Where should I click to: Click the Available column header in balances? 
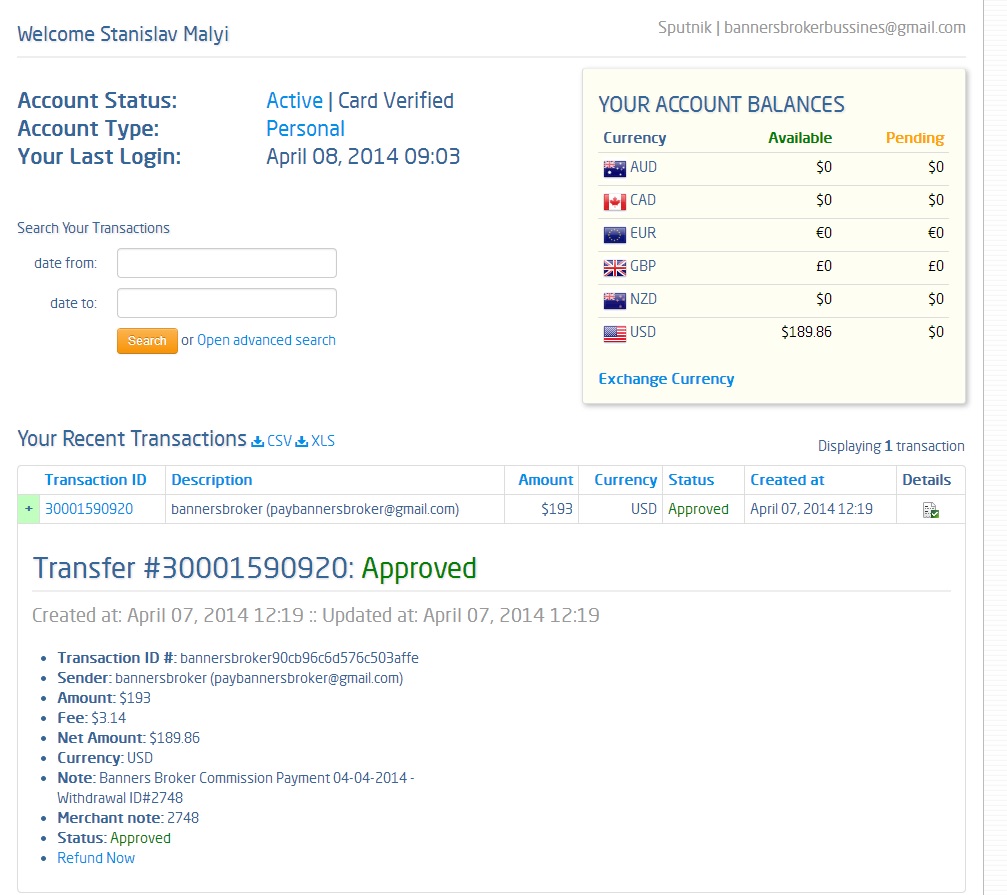click(x=800, y=138)
